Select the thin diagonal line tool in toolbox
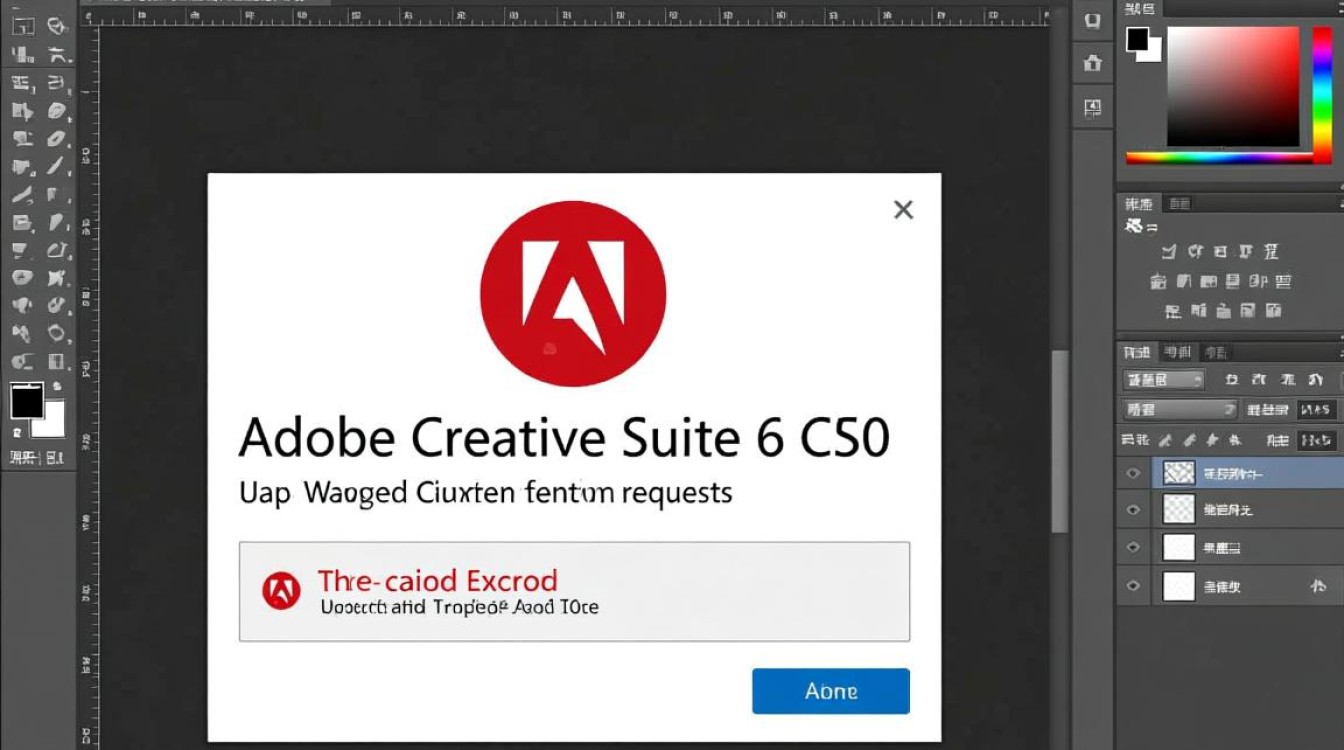1344x750 pixels. pos(57,165)
